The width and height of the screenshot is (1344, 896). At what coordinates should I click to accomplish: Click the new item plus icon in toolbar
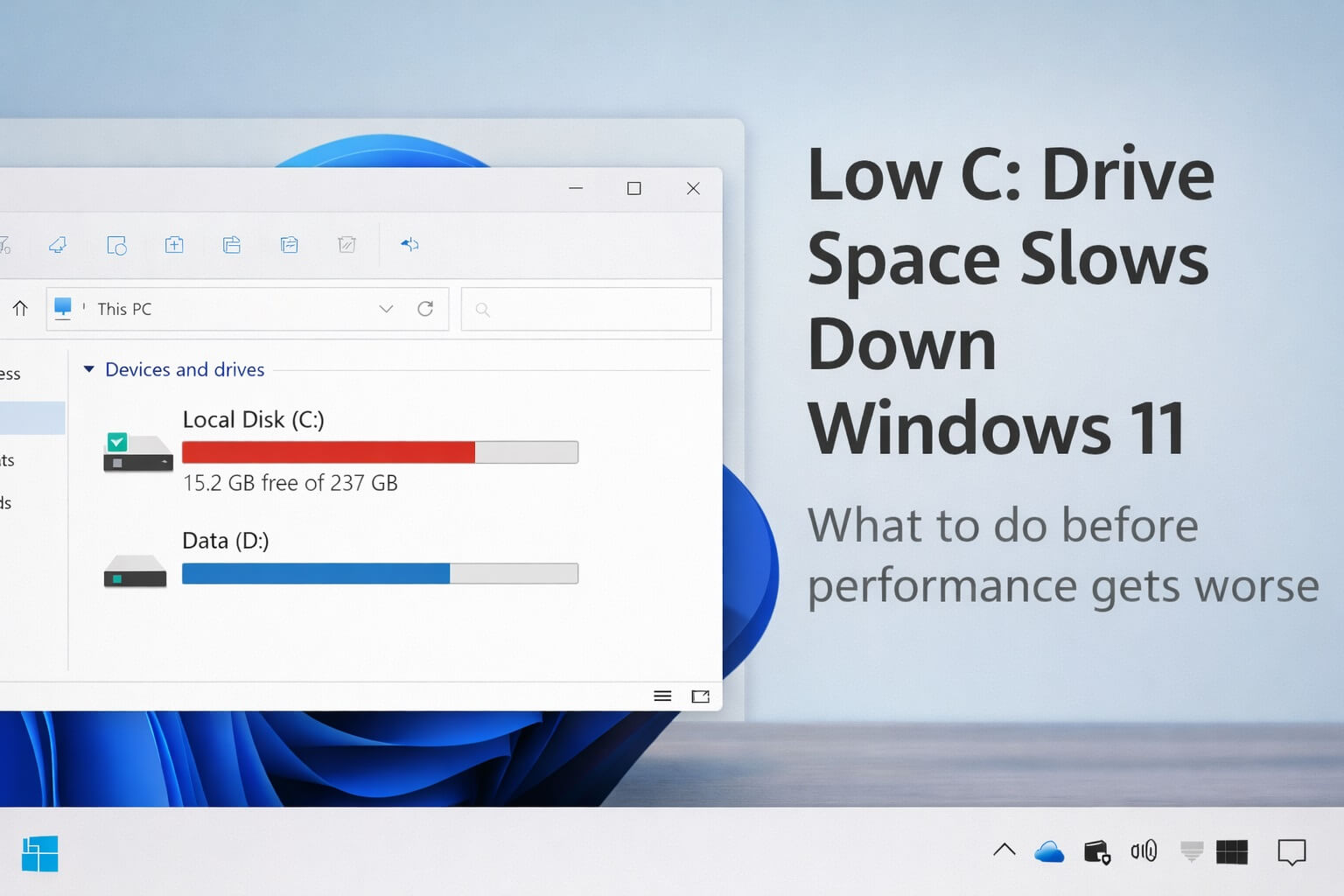[174, 245]
